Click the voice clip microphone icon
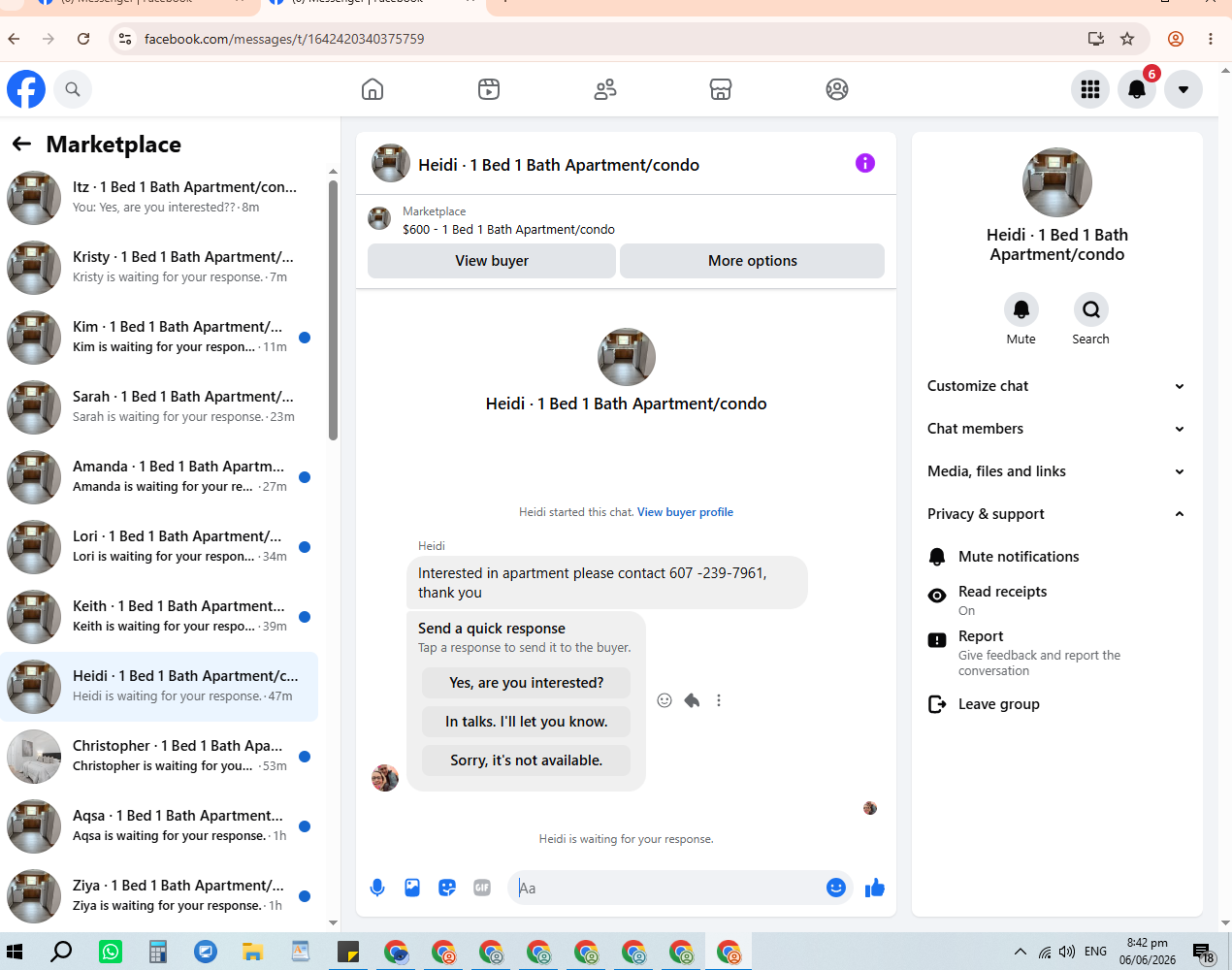The image size is (1232, 970). pos(377,888)
